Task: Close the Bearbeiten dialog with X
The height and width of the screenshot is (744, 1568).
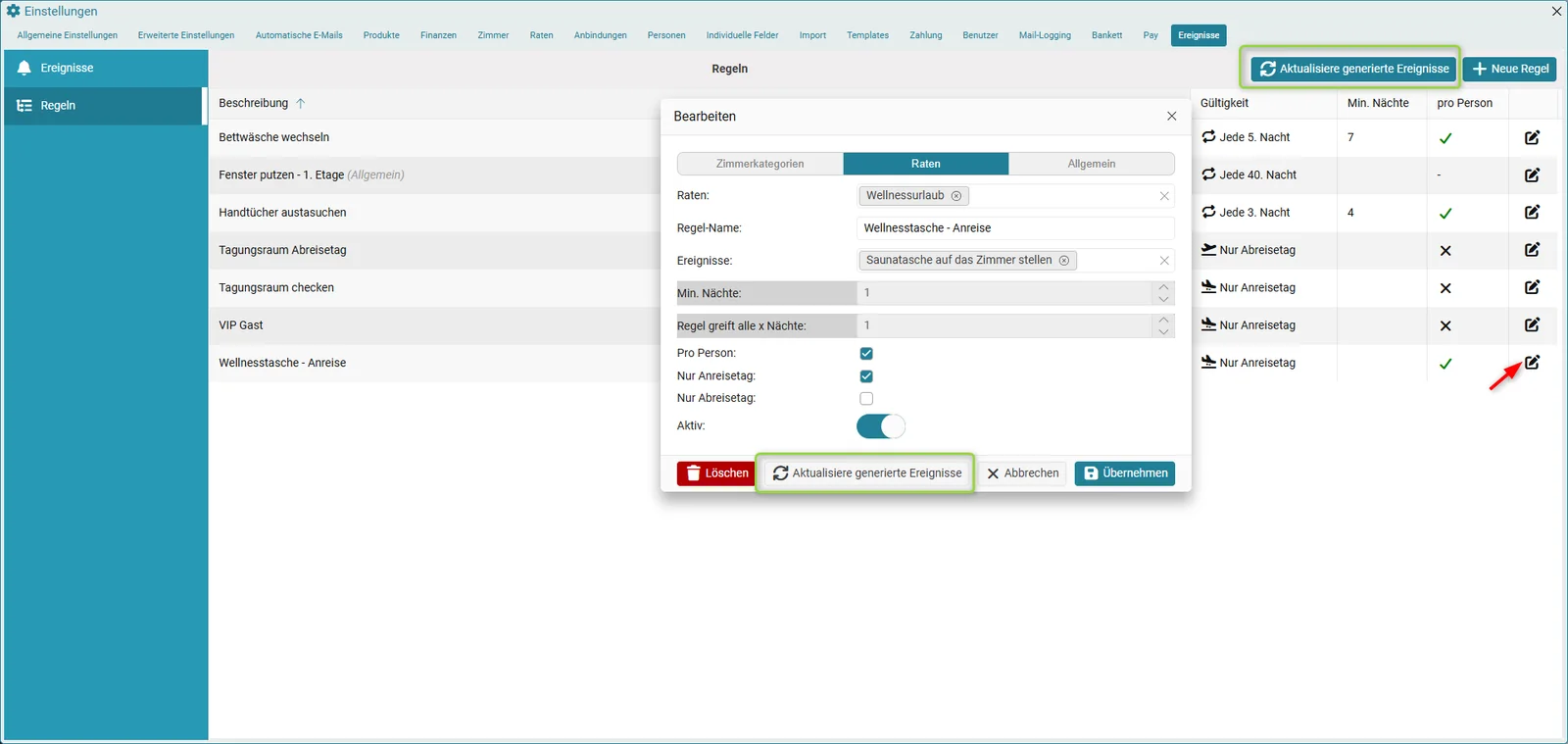Action: click(x=1171, y=116)
